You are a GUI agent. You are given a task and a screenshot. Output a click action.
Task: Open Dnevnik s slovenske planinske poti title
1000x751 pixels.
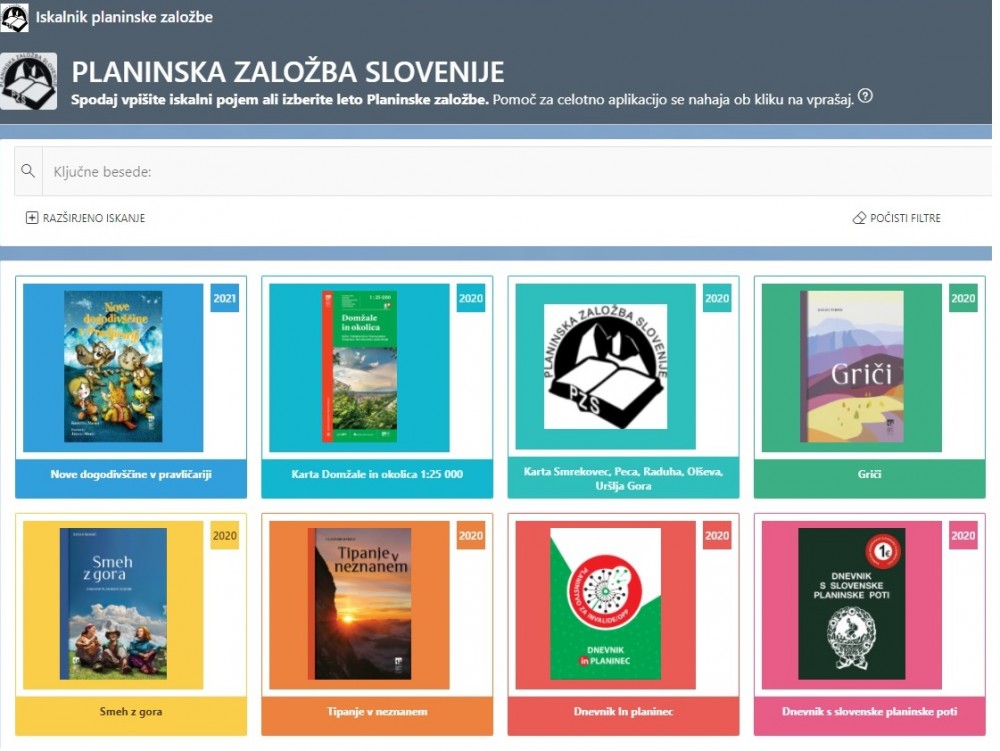click(868, 712)
